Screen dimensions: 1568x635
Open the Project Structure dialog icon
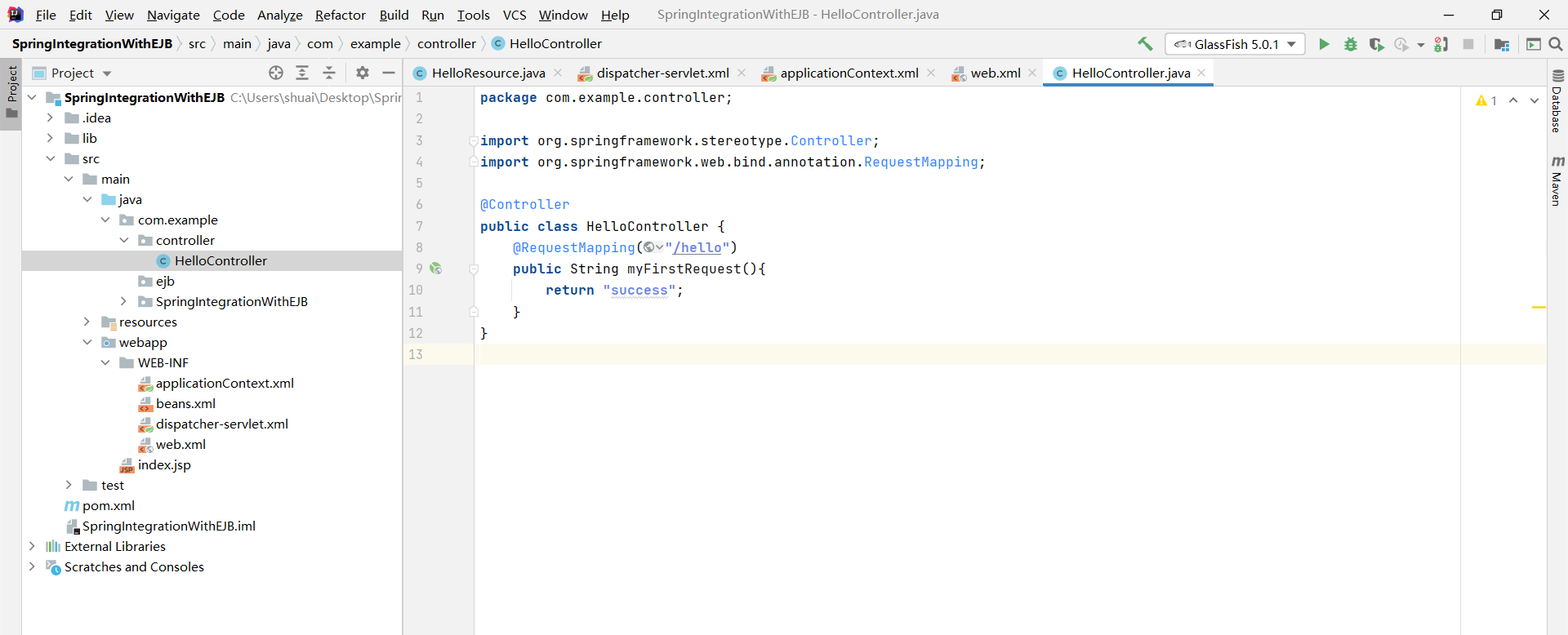pyautogui.click(x=1501, y=44)
